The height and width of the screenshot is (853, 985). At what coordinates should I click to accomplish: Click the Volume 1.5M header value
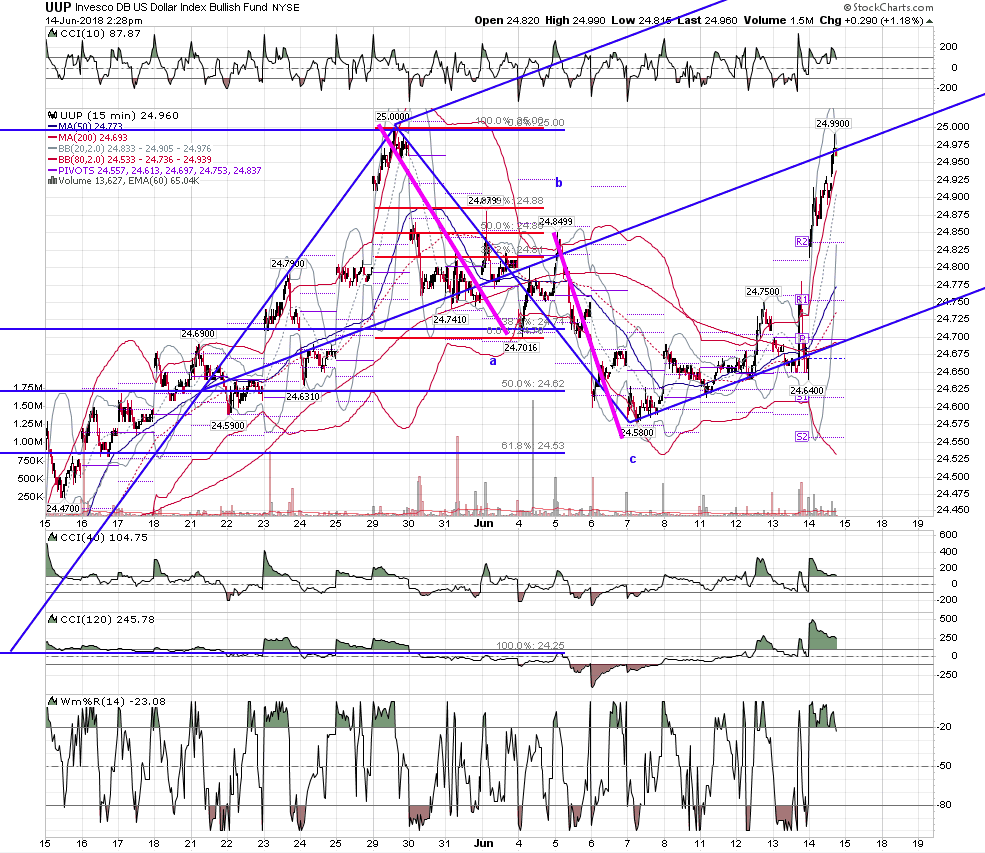[778, 21]
